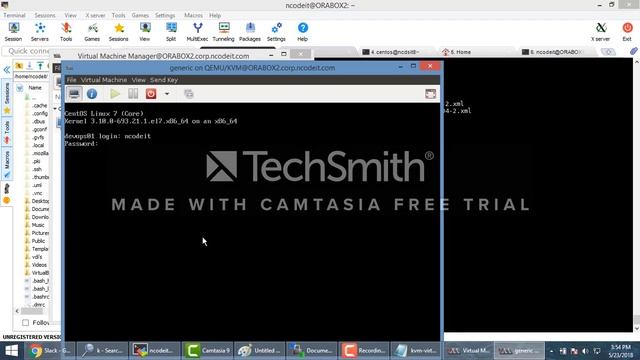Open the Terminal menu in MobaXterm

pos(14,15)
